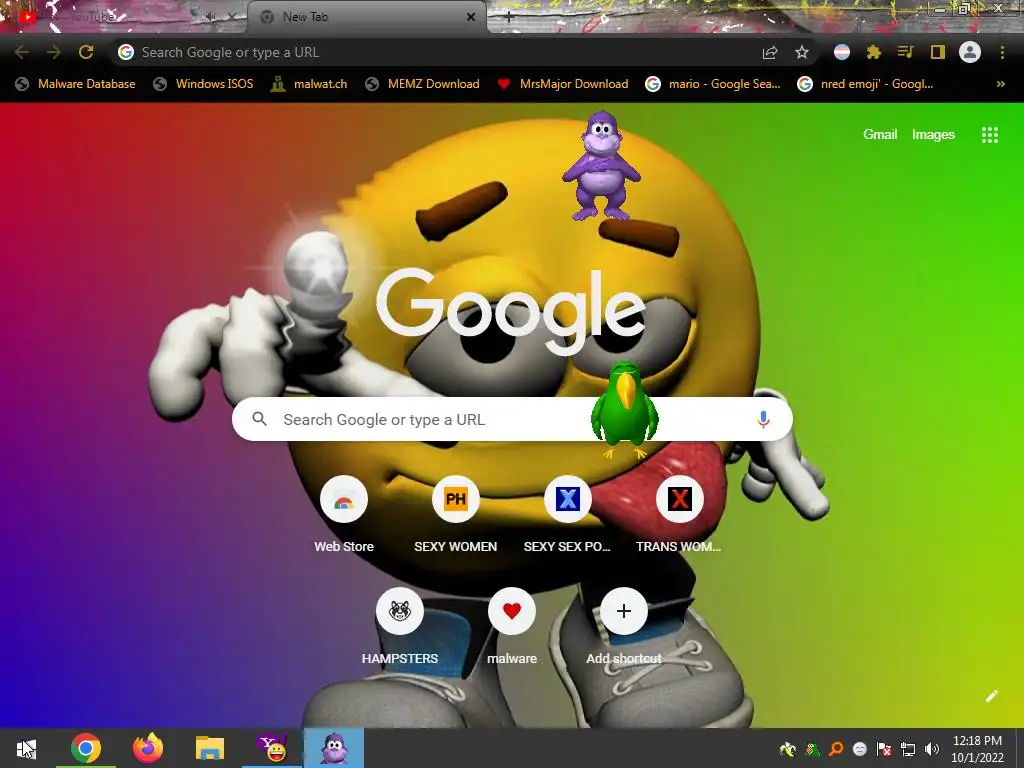Screen dimensions: 1024x768
Task: Click the magnifier icon in the search box
Action: (x=259, y=419)
